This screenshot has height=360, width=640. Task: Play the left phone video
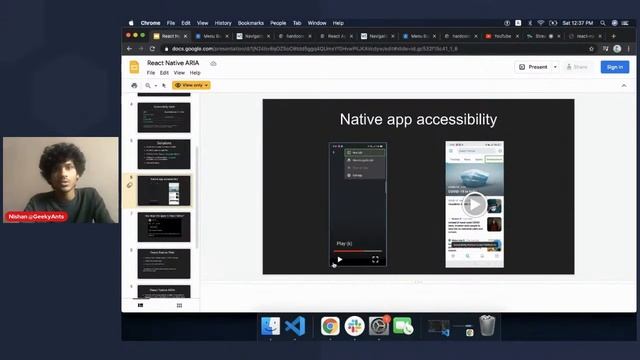340,259
